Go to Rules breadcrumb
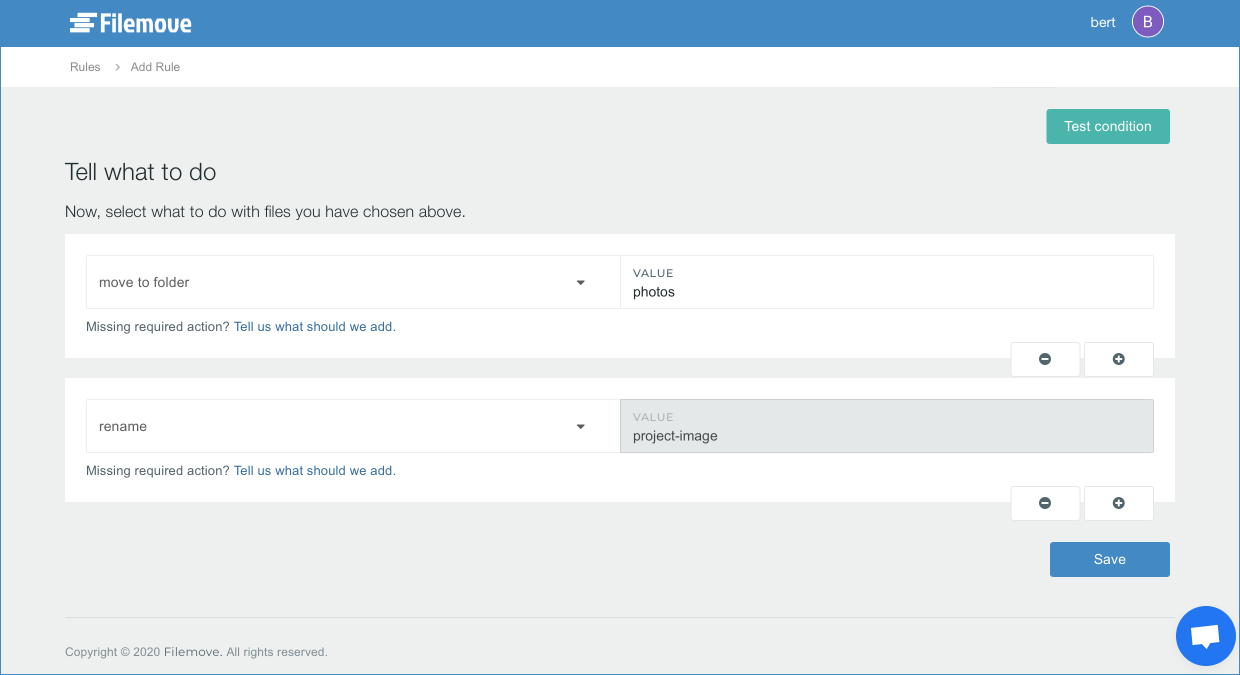This screenshot has height=675, width=1240. [85, 67]
